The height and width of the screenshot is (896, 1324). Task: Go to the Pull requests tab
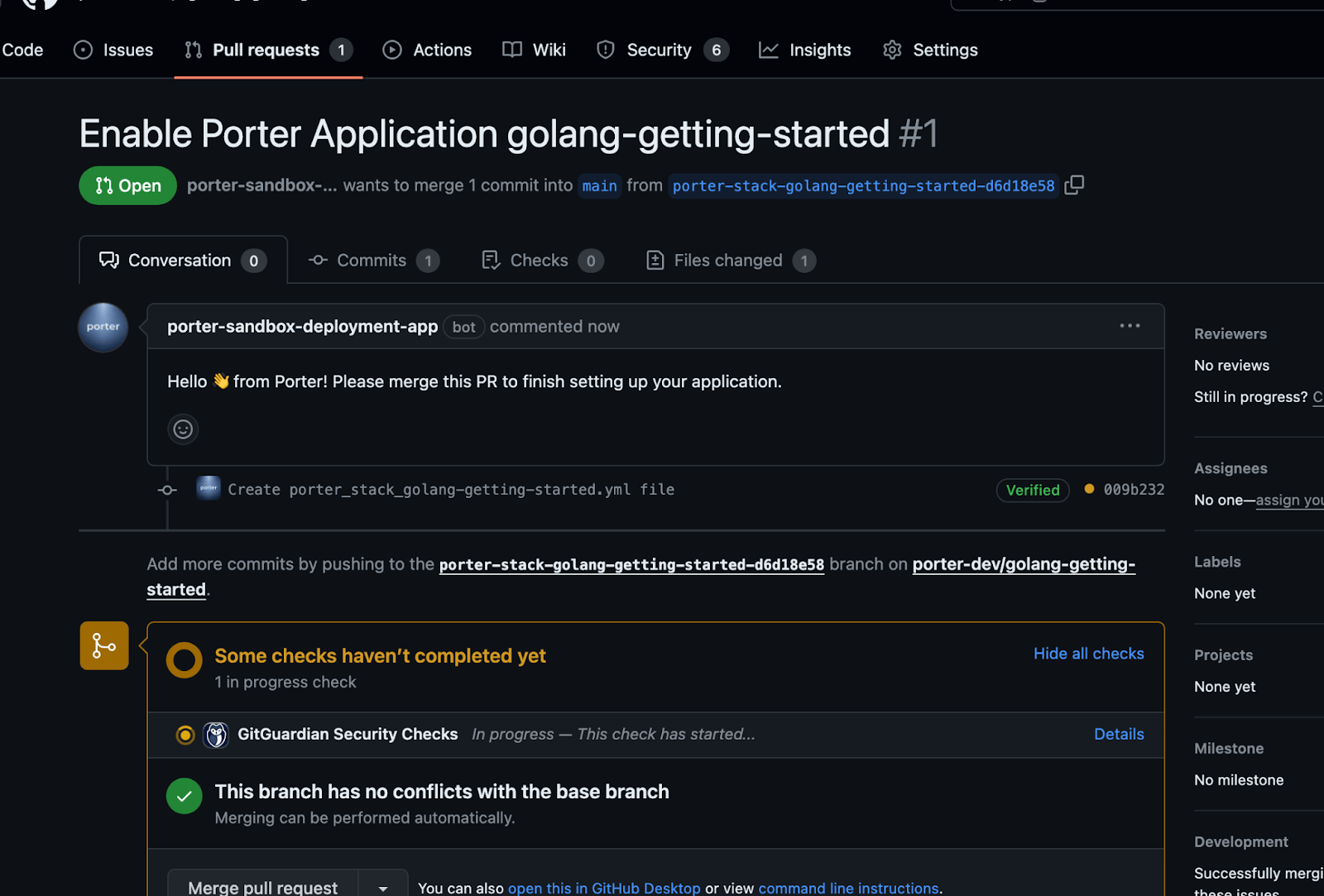point(268,50)
